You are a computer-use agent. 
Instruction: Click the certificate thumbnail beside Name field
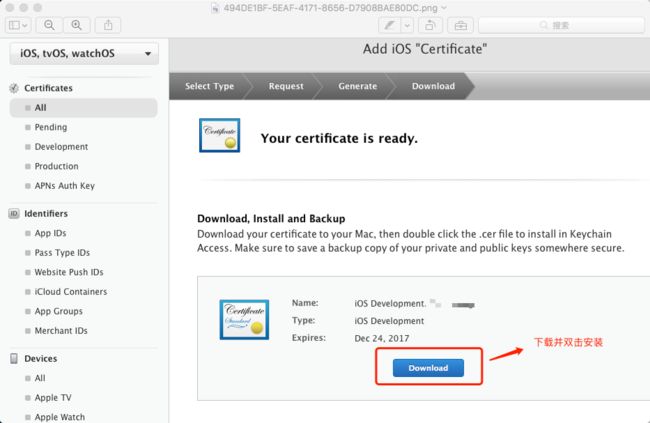click(x=244, y=320)
